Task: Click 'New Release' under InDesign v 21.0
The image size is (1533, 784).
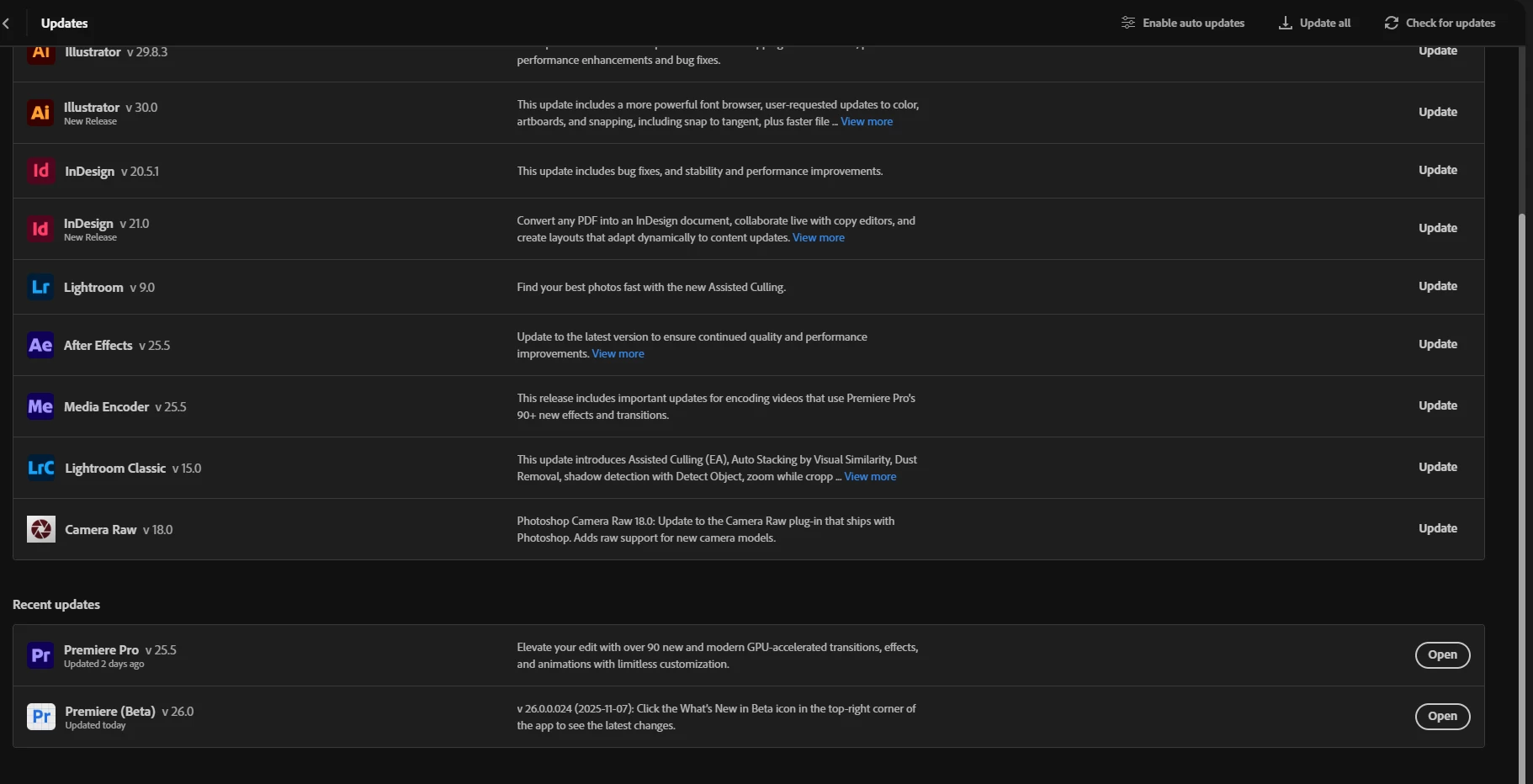Action: point(90,238)
